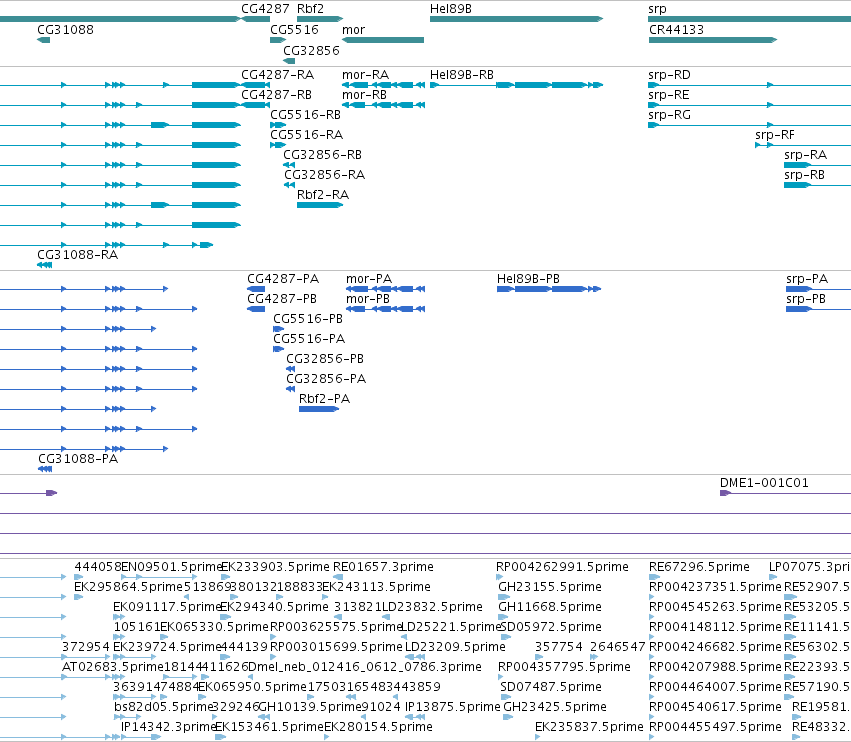851x742 pixels.
Task: Select transcript srp-RE
Action: point(669,95)
